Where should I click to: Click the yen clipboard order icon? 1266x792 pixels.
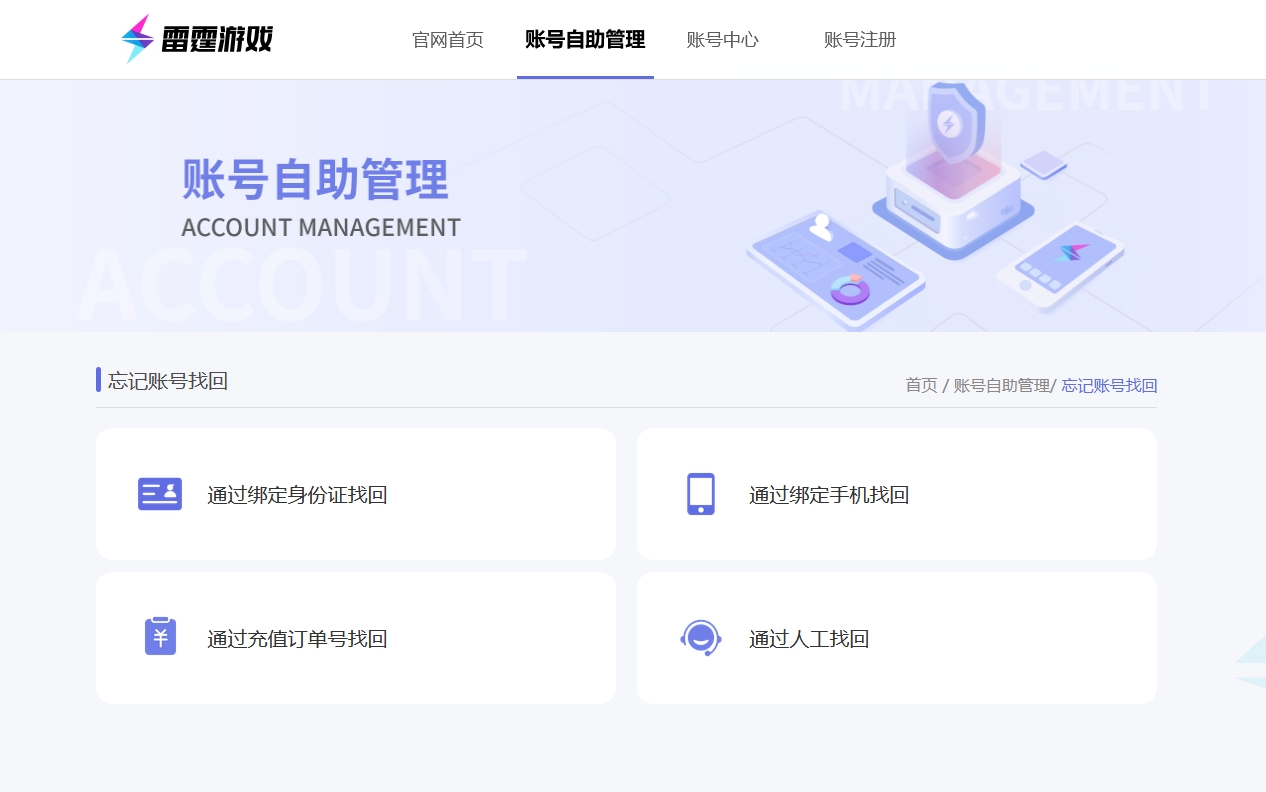coord(160,637)
